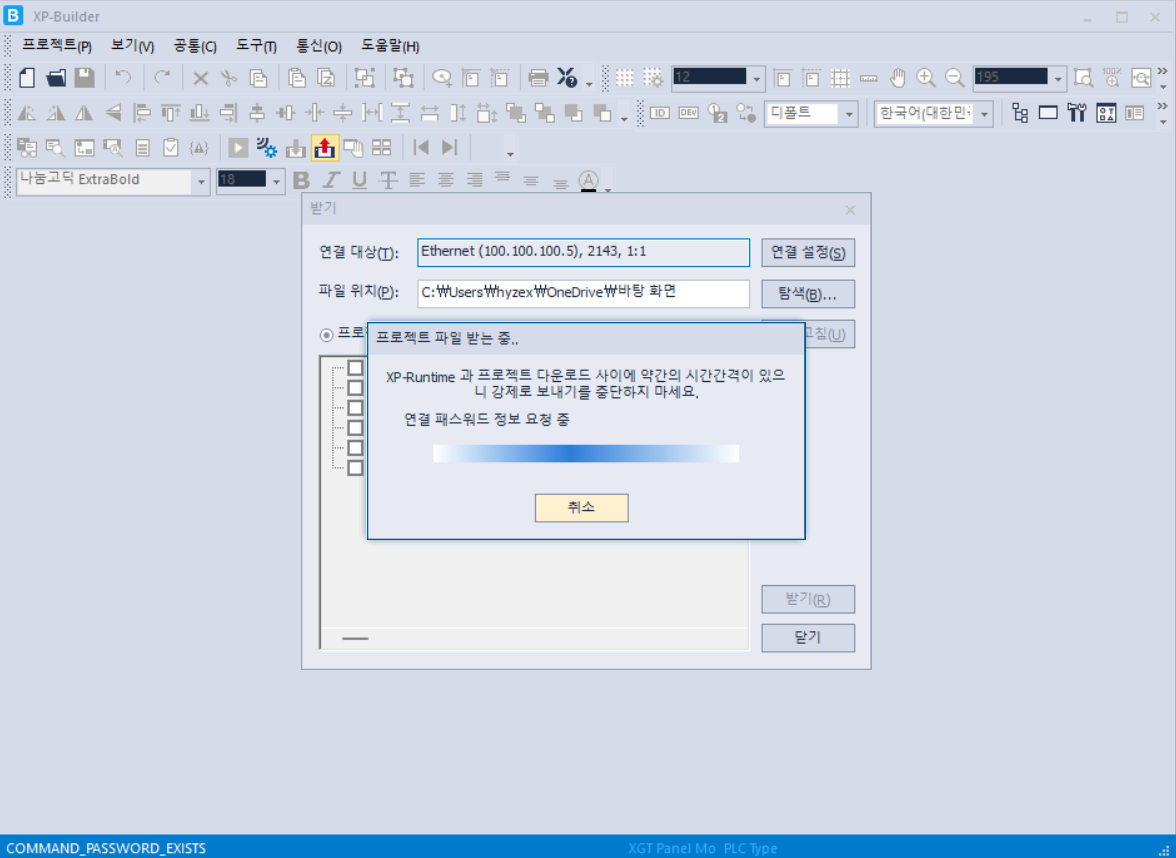Screen dimensions: 1176x858
Task: Select the radio button beside 프로
Action: (x=326, y=335)
